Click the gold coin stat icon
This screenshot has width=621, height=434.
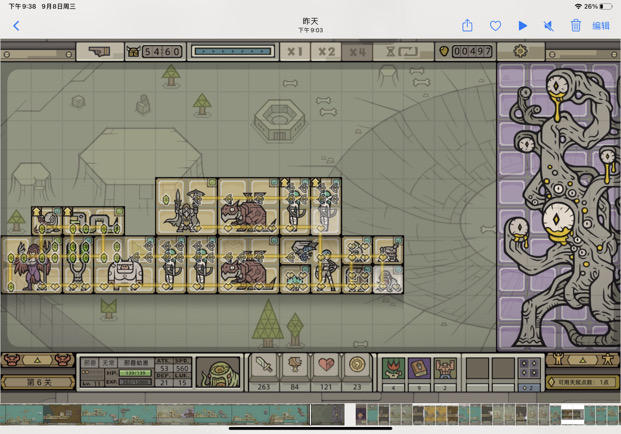click(357, 365)
